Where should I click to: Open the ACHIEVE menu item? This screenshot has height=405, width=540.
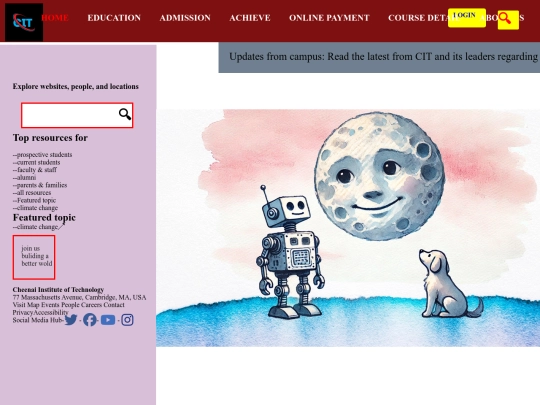(x=250, y=18)
